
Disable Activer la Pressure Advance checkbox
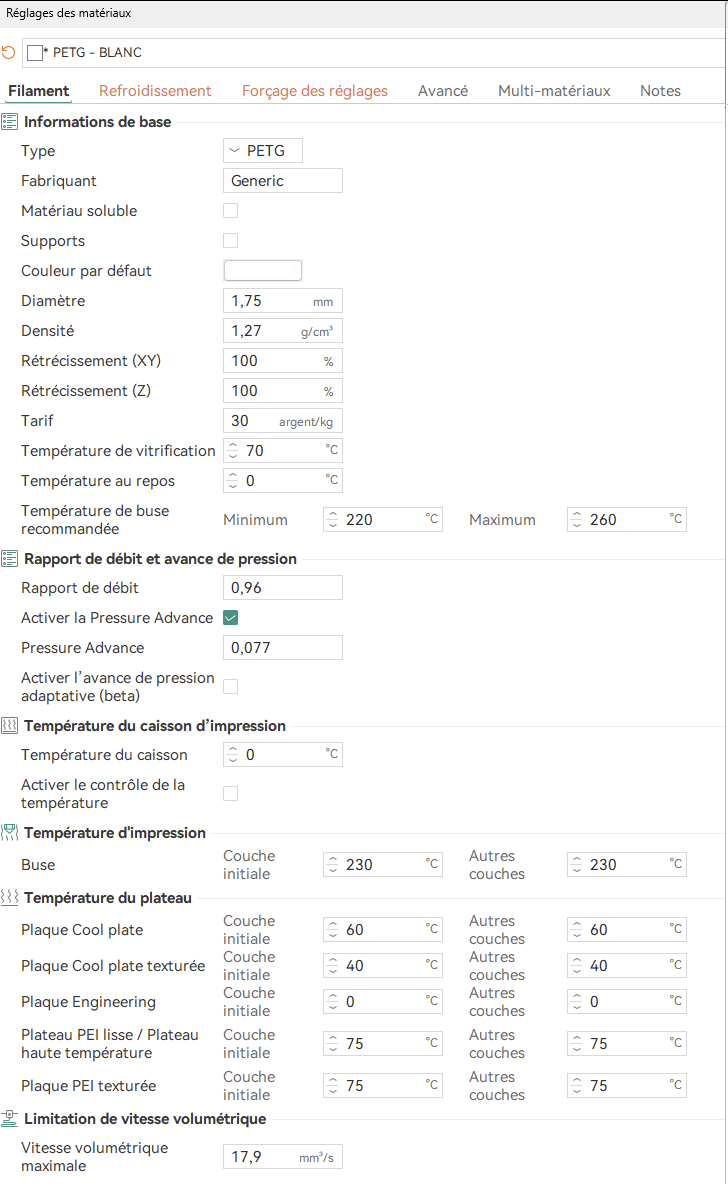pyautogui.click(x=231, y=618)
